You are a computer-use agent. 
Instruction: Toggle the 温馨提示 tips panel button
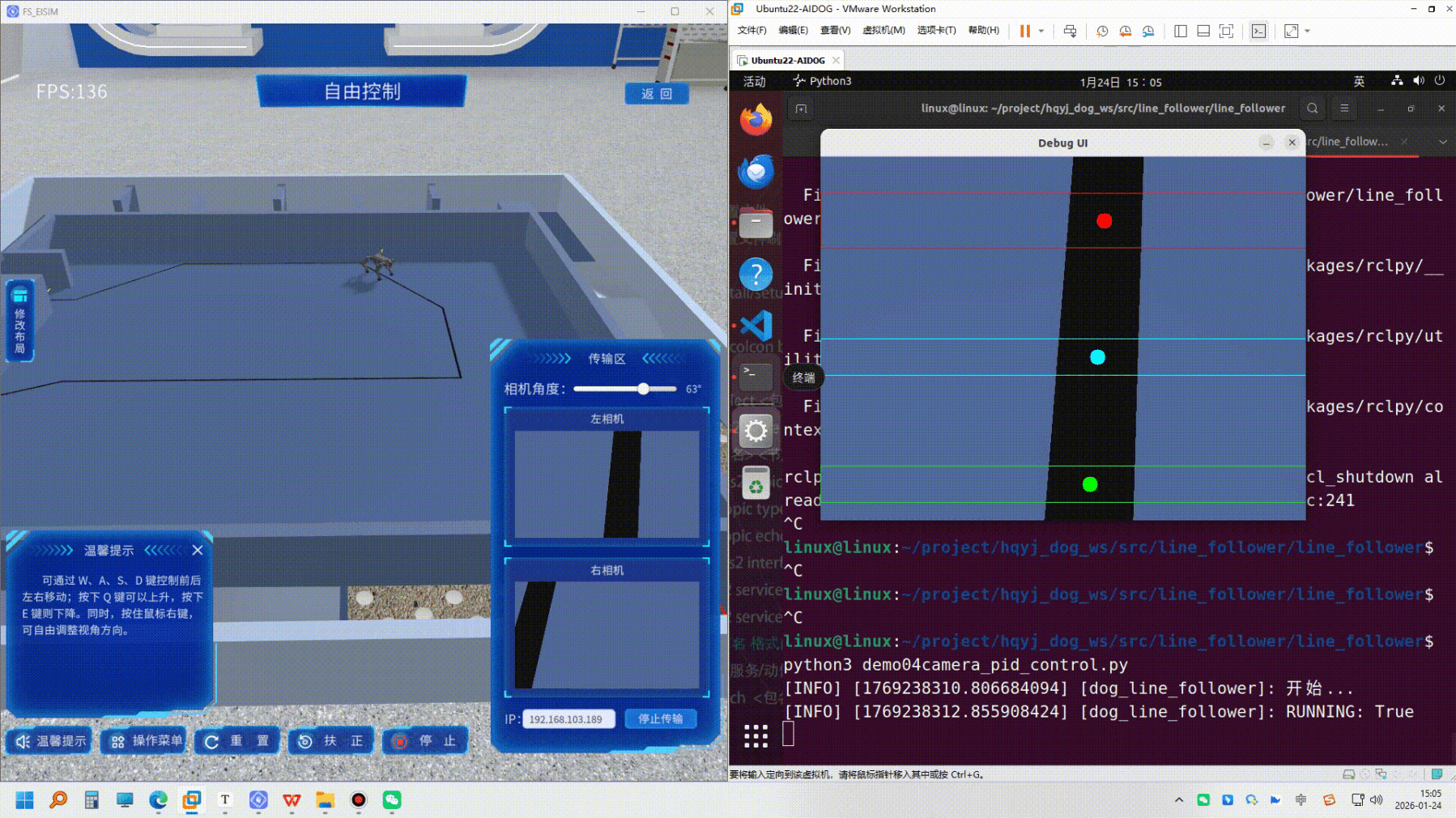(51, 741)
